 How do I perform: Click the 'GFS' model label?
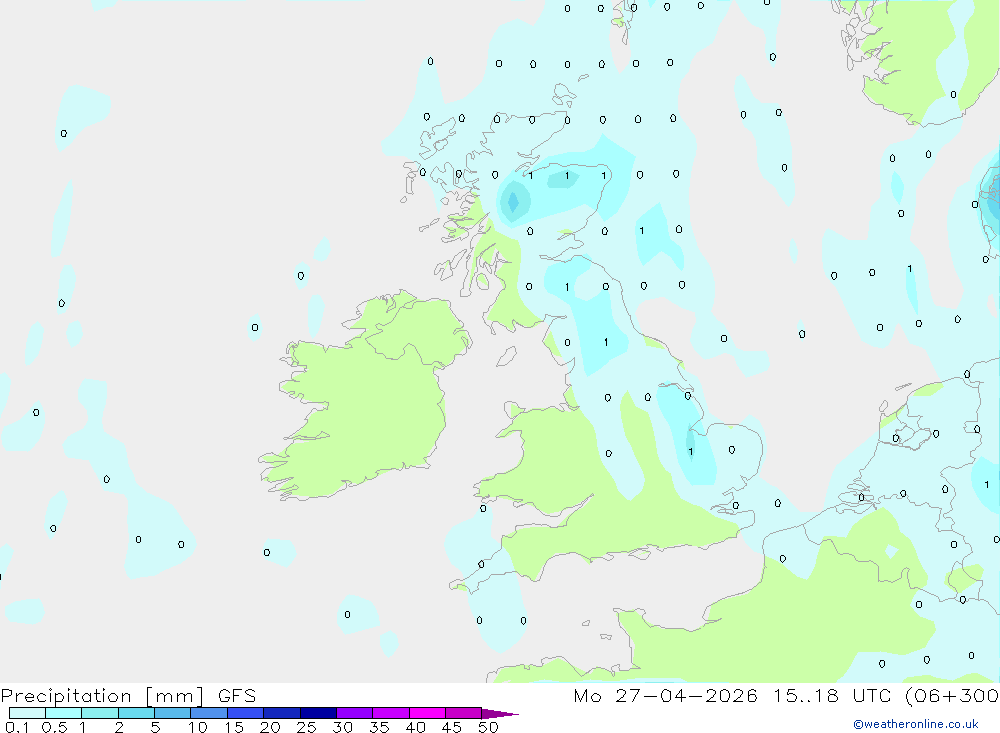[x=237, y=696]
